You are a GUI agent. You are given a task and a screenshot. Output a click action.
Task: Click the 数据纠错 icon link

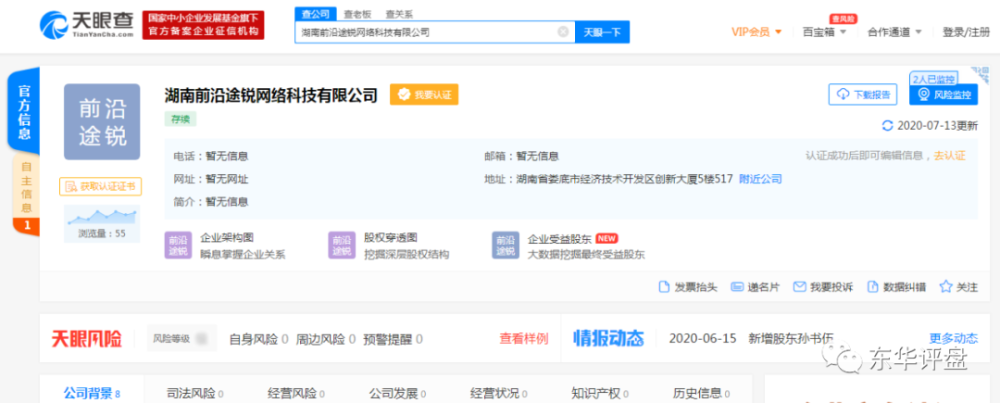(x=897, y=287)
